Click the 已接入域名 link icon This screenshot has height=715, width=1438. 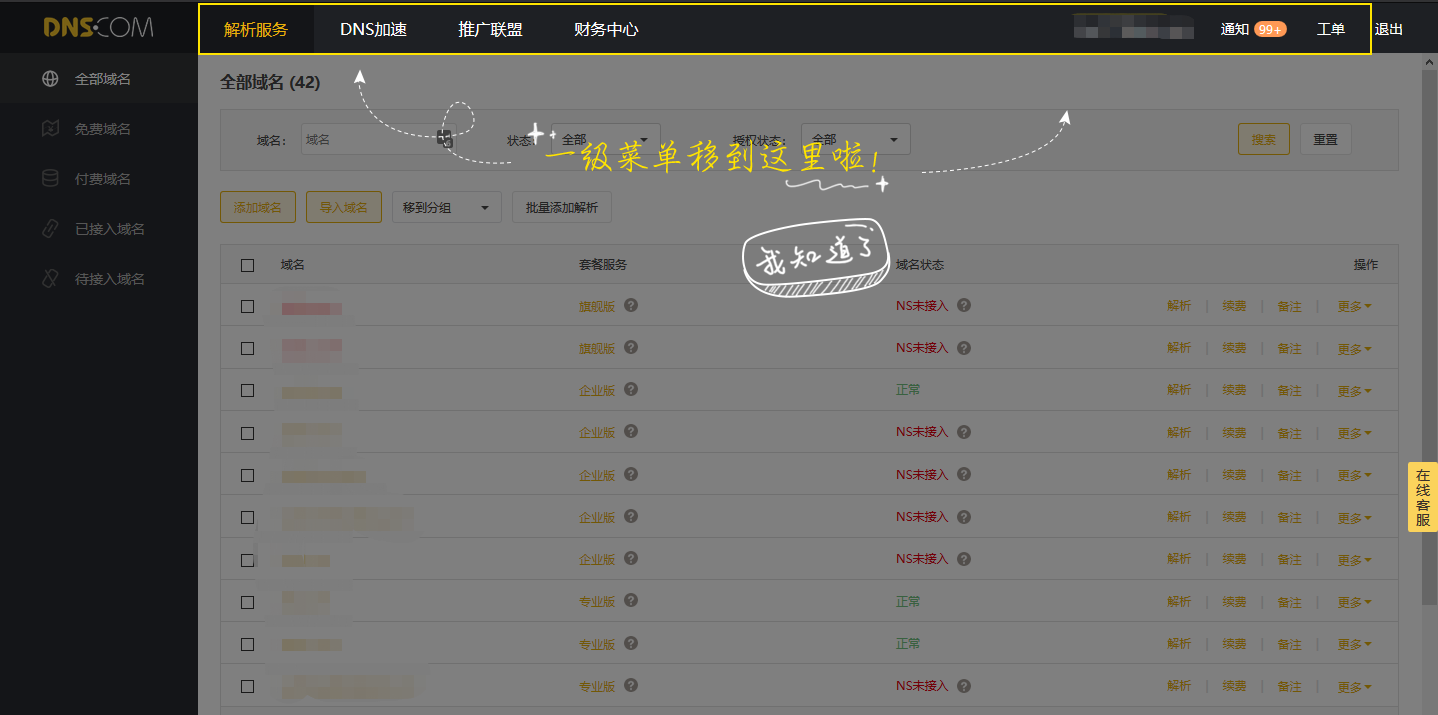pos(50,229)
